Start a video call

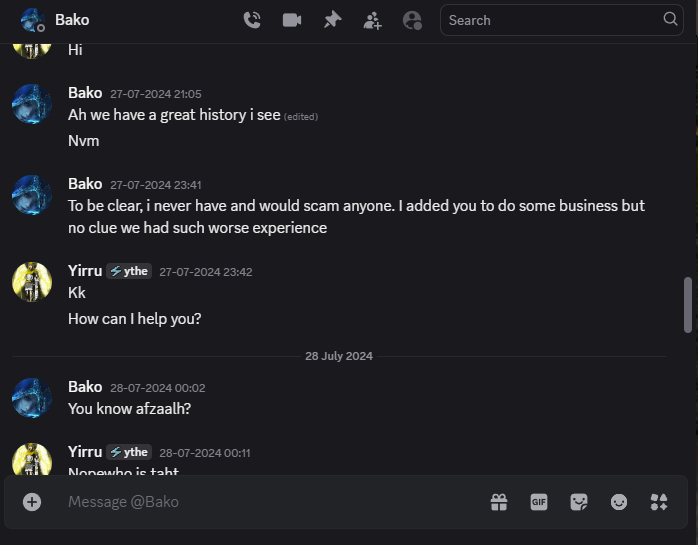click(292, 20)
